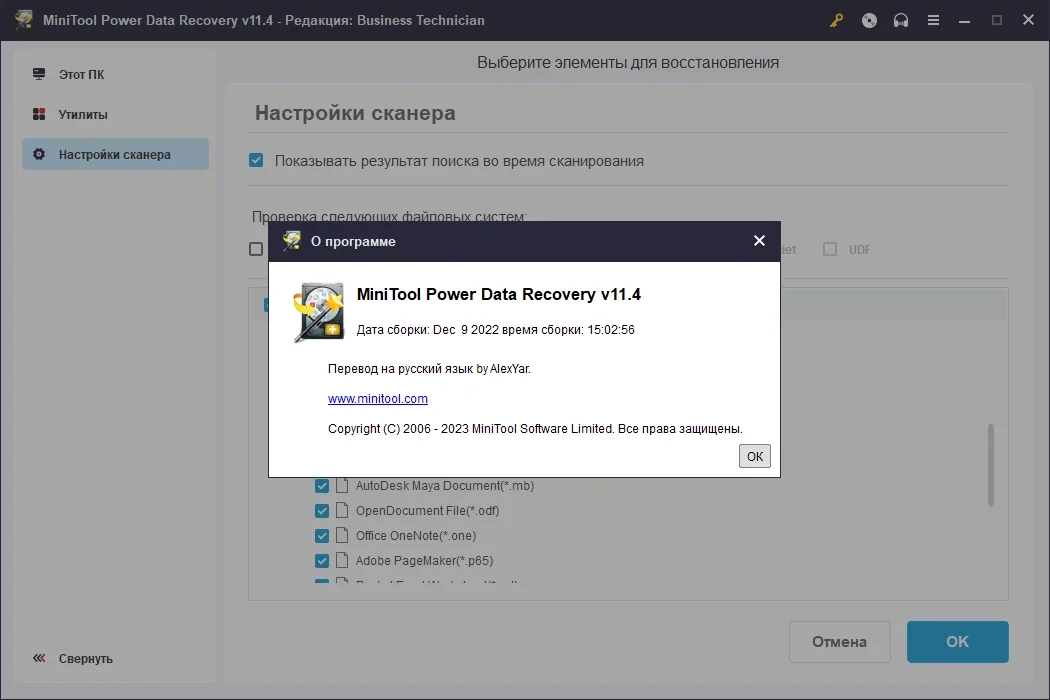Click the Перевод на русский язык by AlexYar text
This screenshot has height=700, width=1050.
429,368
